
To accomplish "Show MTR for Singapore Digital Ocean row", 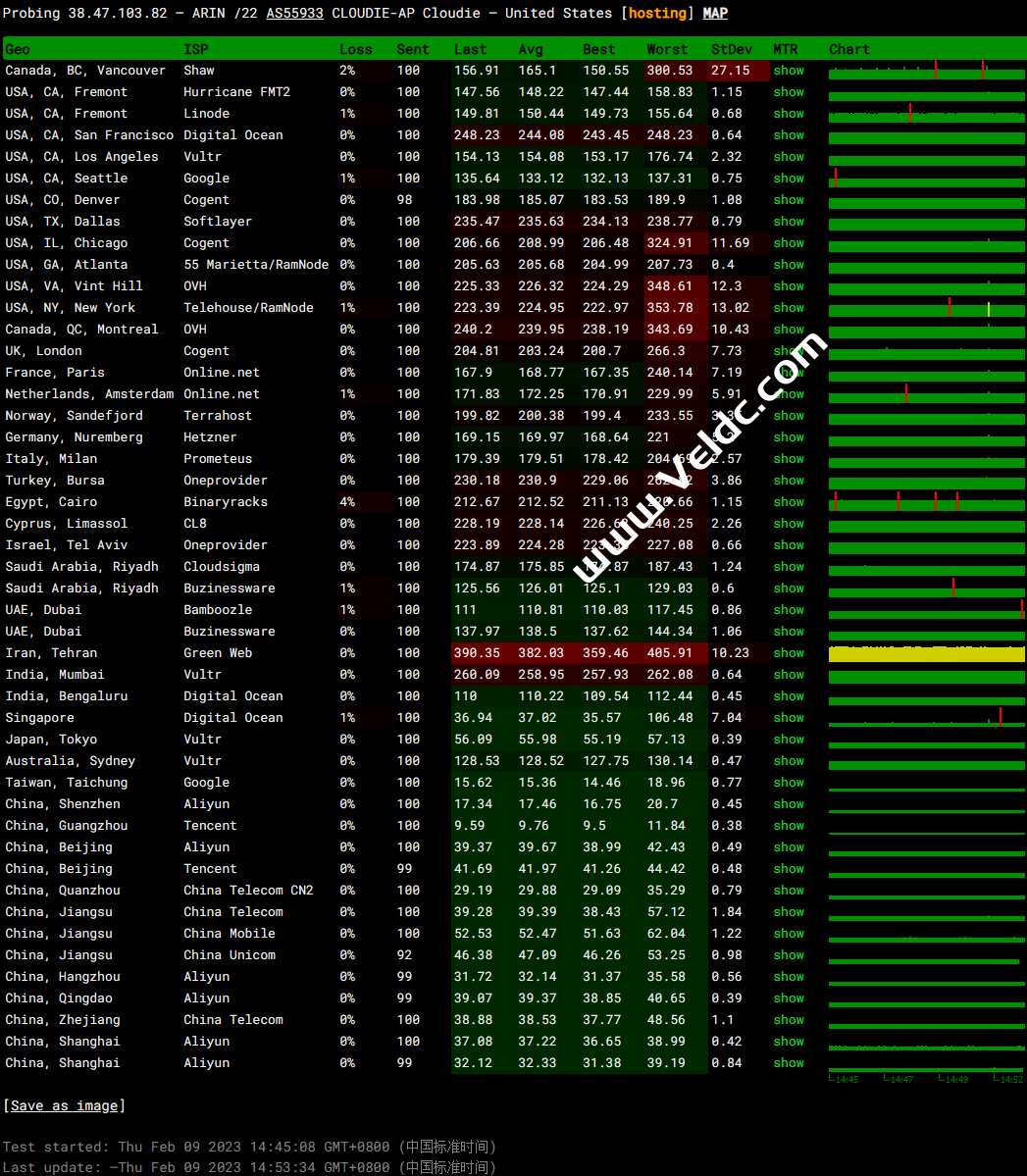I will 788,718.
